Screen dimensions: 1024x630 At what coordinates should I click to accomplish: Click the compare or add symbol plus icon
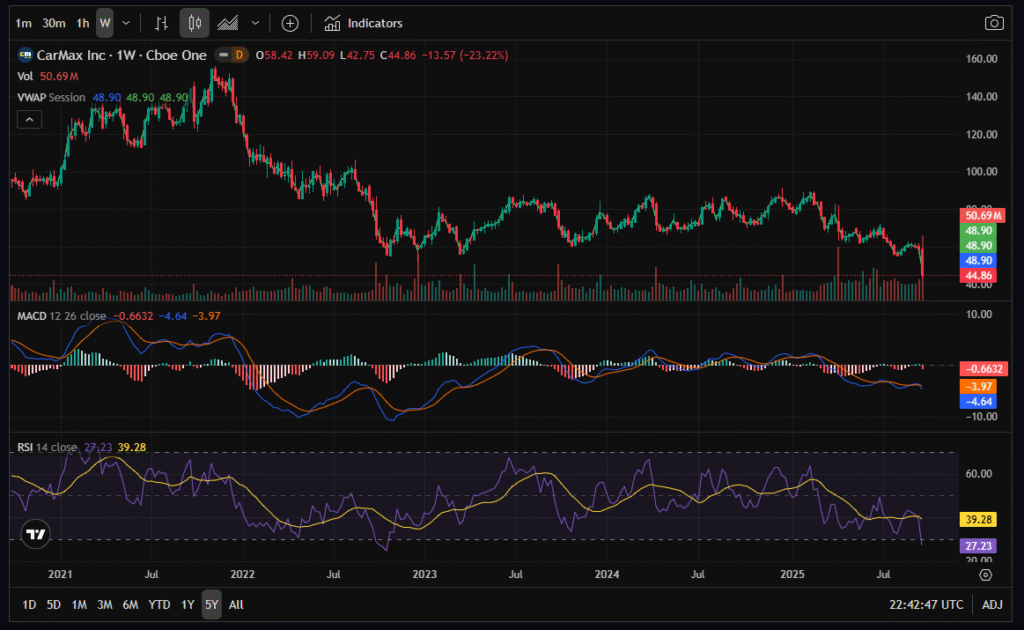(x=290, y=23)
